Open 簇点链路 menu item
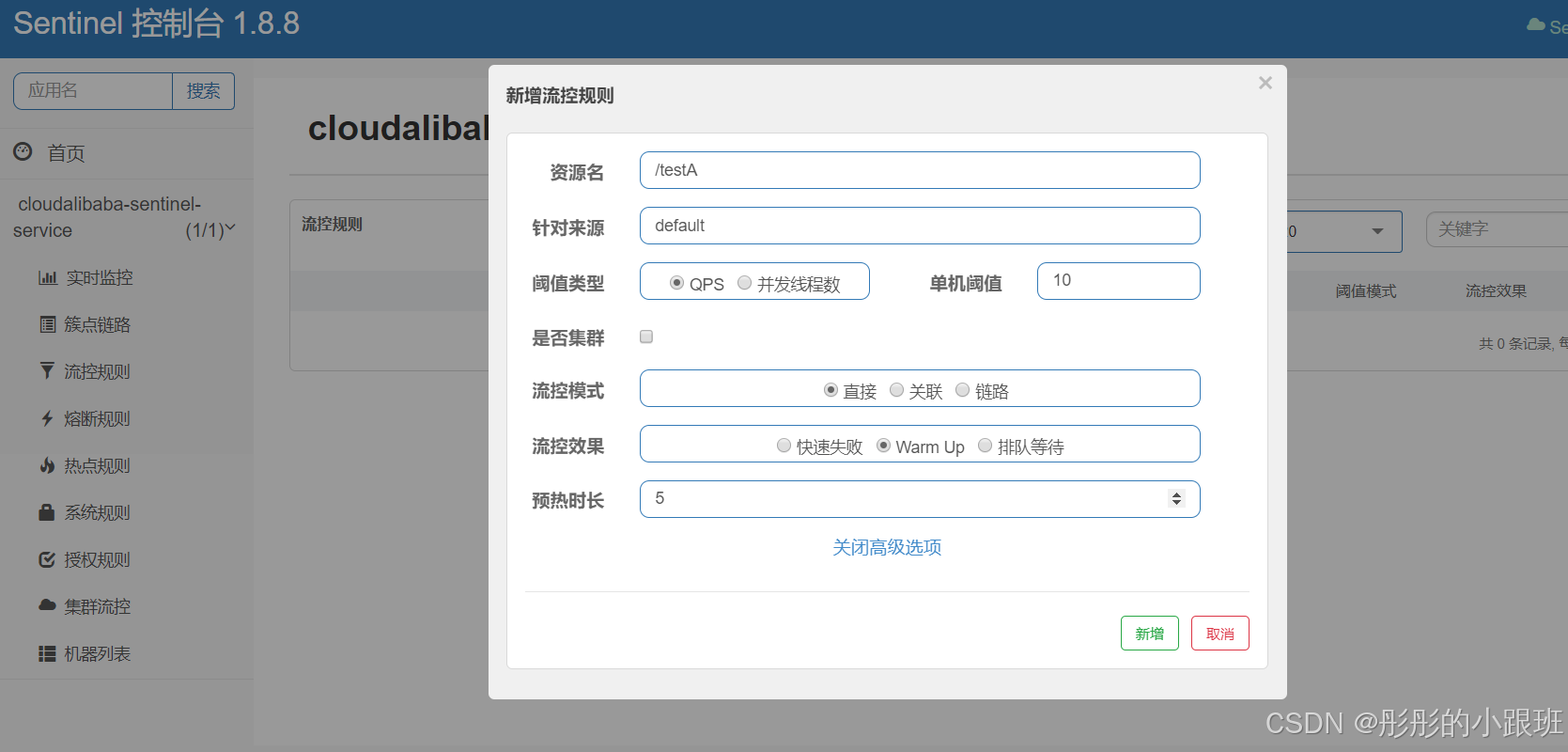The height and width of the screenshot is (752, 1568). pyautogui.click(x=98, y=325)
